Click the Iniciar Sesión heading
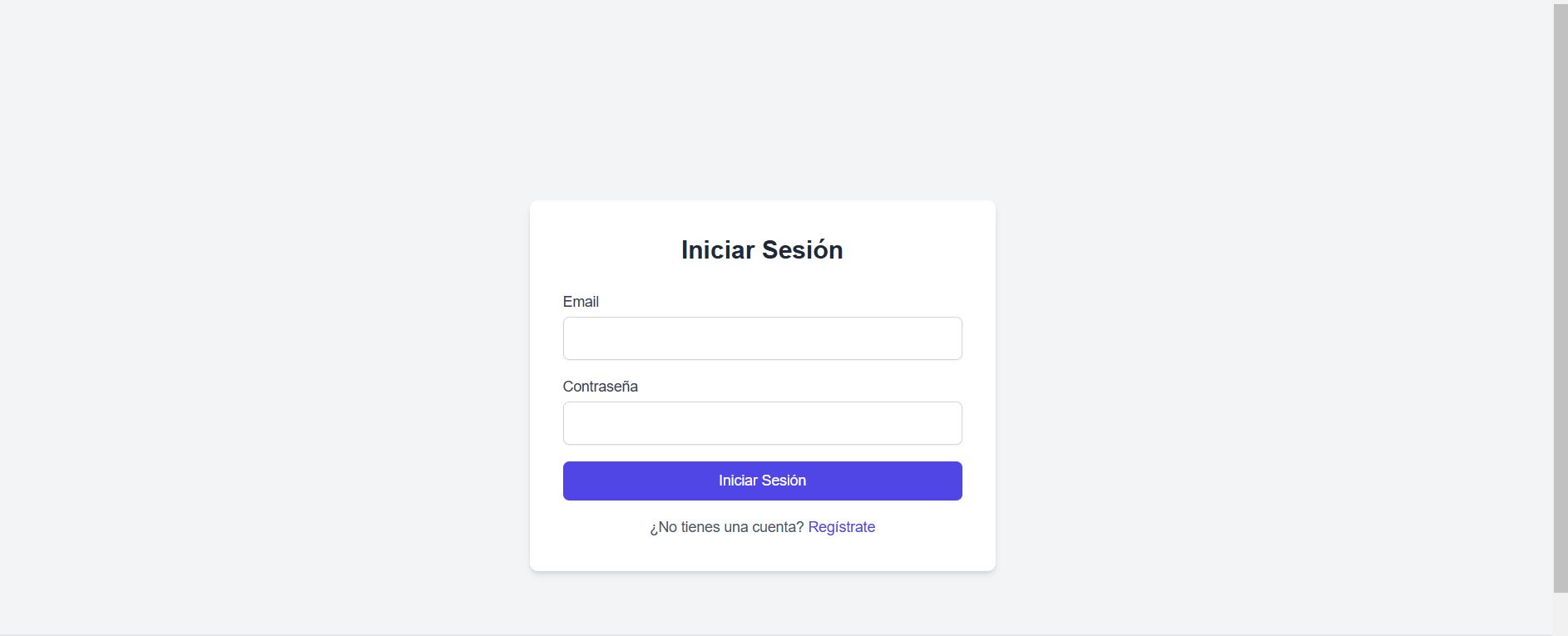The width and height of the screenshot is (1568, 636). tap(761, 249)
